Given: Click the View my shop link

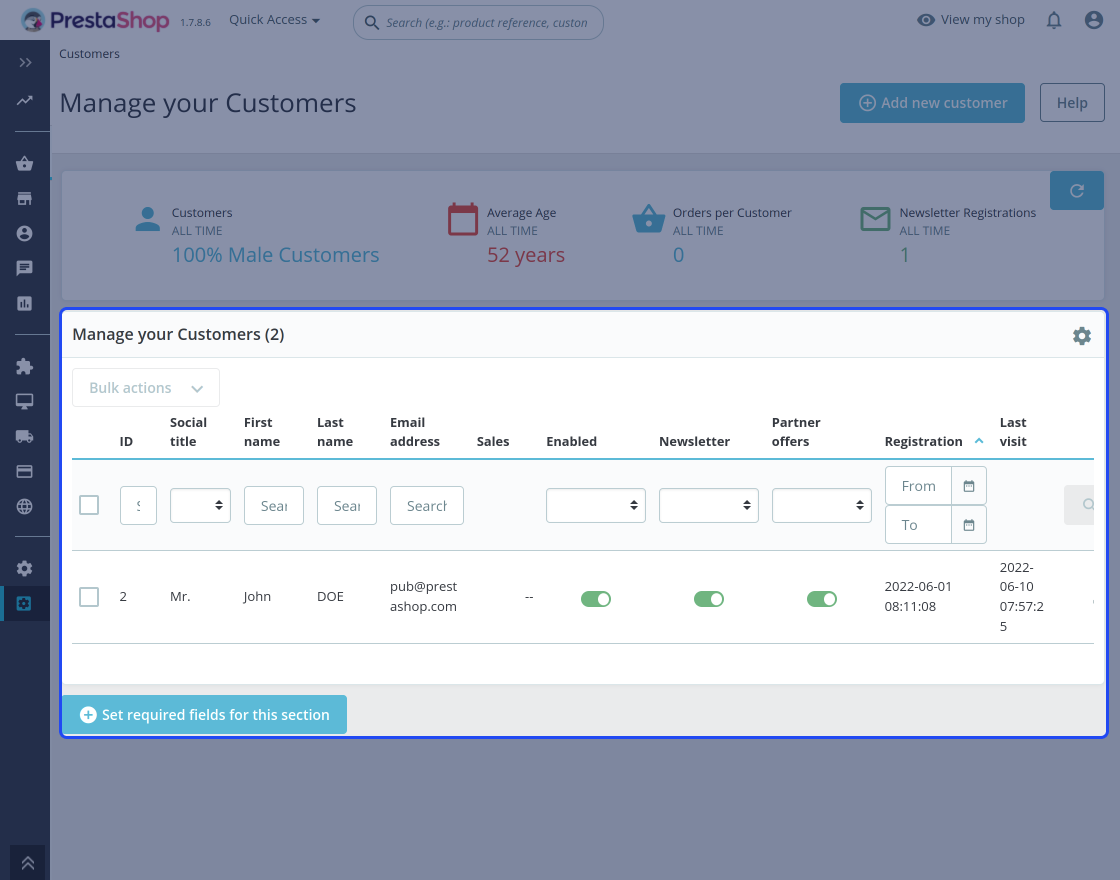Looking at the screenshot, I should pos(971,20).
